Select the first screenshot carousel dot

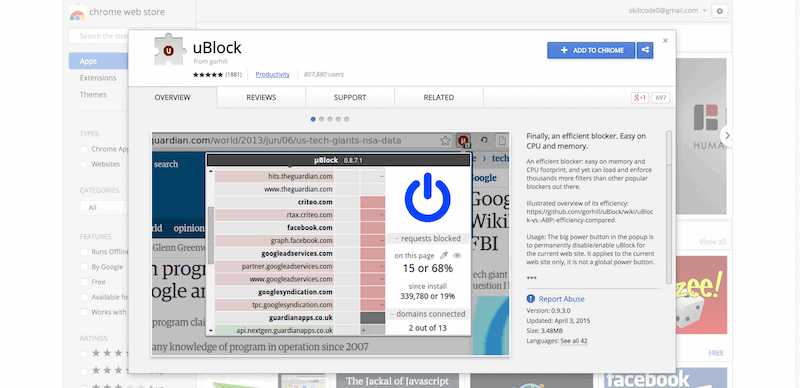(x=313, y=119)
